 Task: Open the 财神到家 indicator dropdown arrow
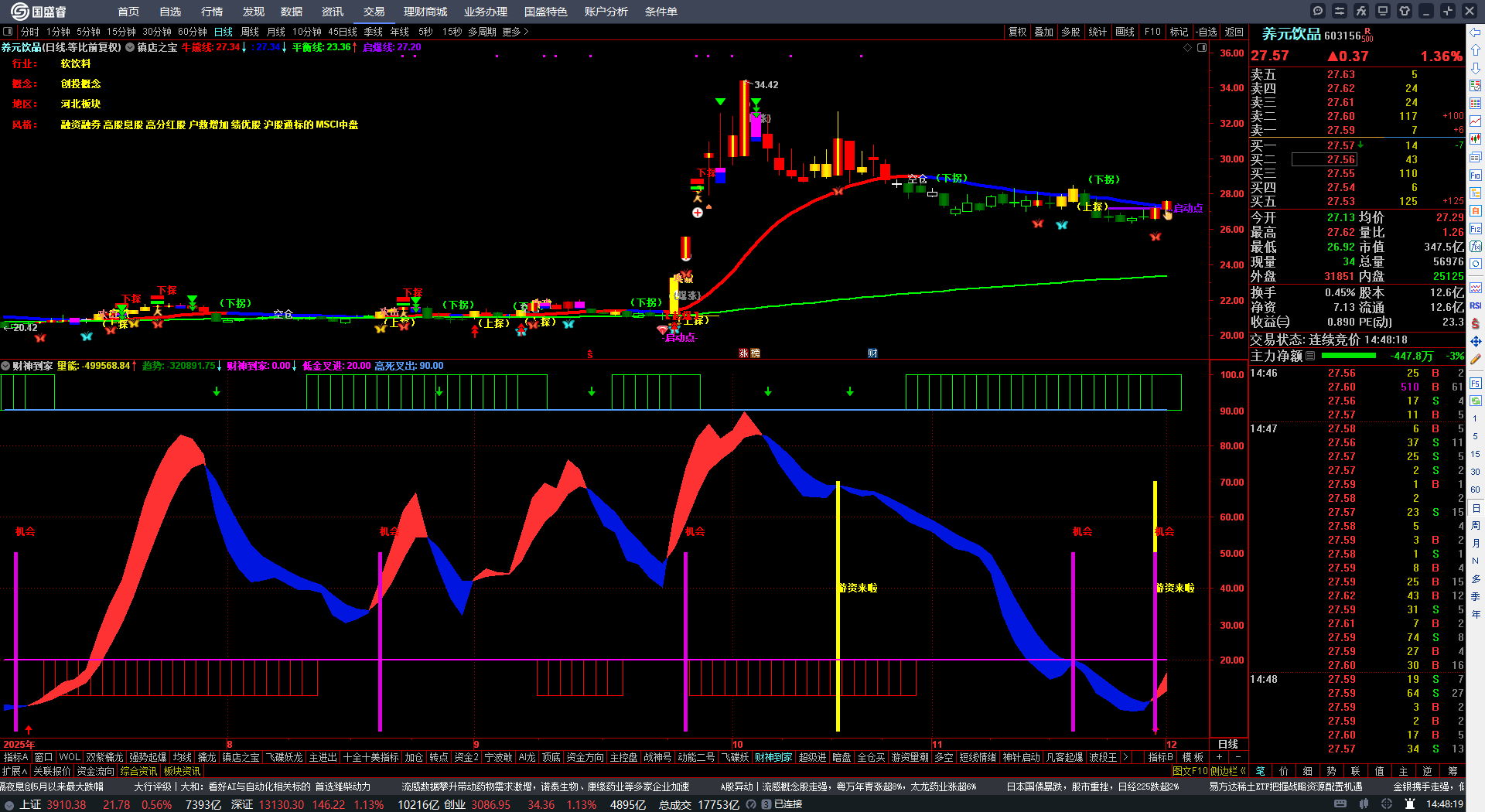[x=5, y=366]
